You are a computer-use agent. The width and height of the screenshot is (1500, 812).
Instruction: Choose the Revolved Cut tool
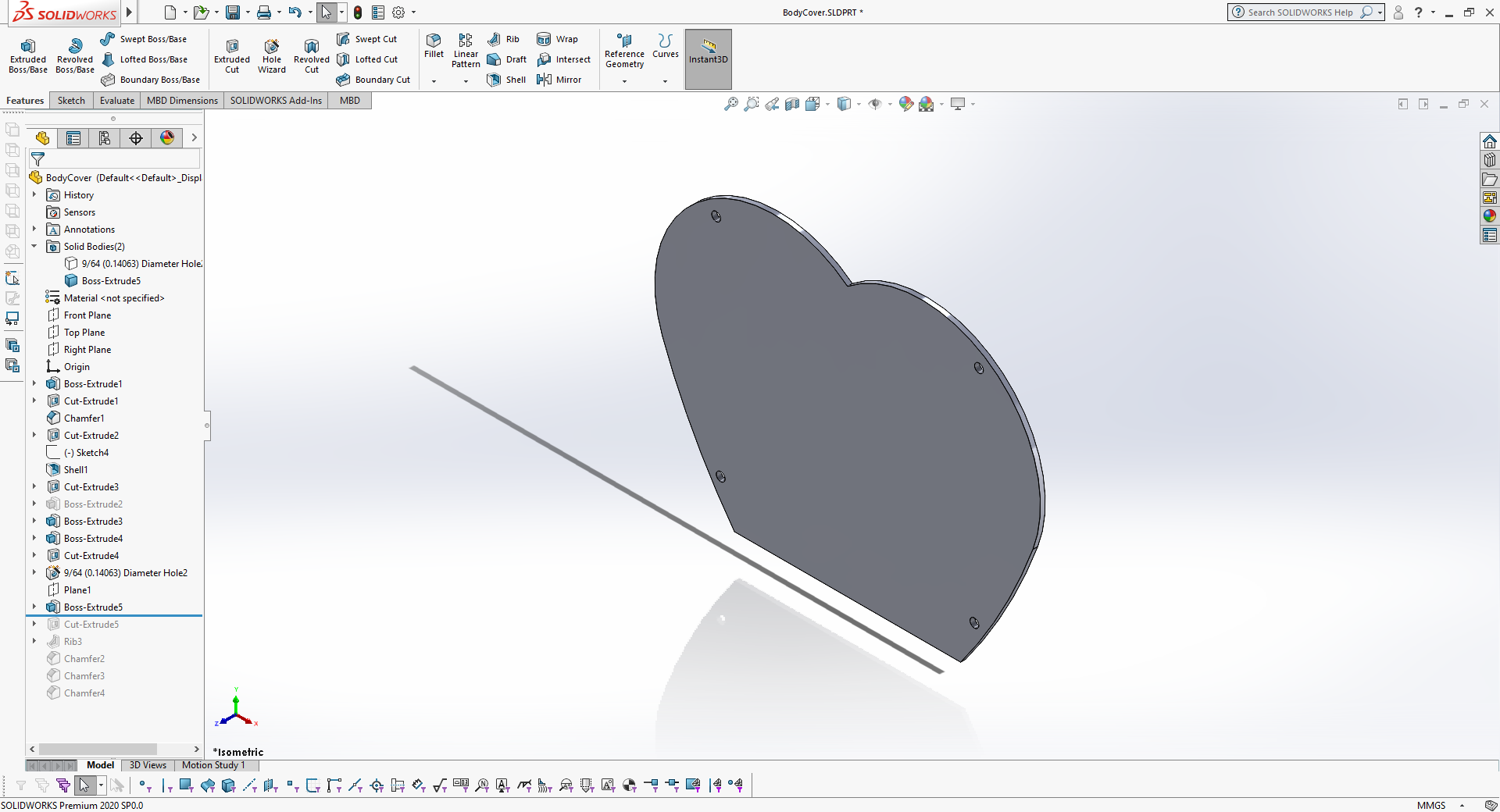pyautogui.click(x=312, y=56)
